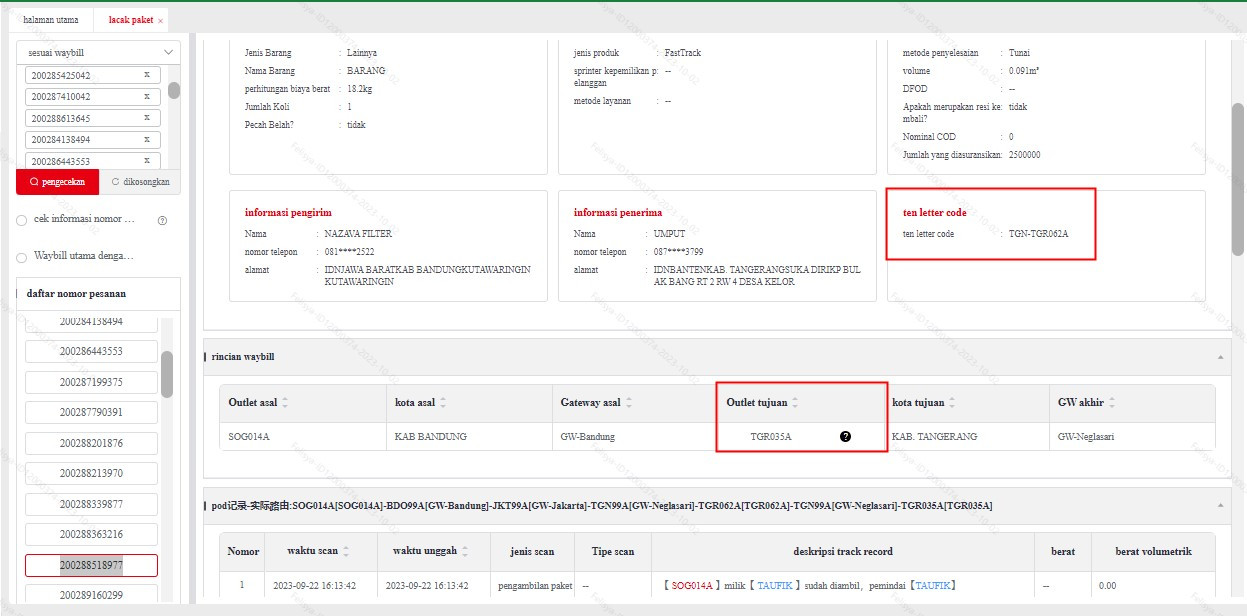Viewport: 1247px width, 616px height.
Task: Remove waybill 200285425042 from the list
Action: [147, 75]
